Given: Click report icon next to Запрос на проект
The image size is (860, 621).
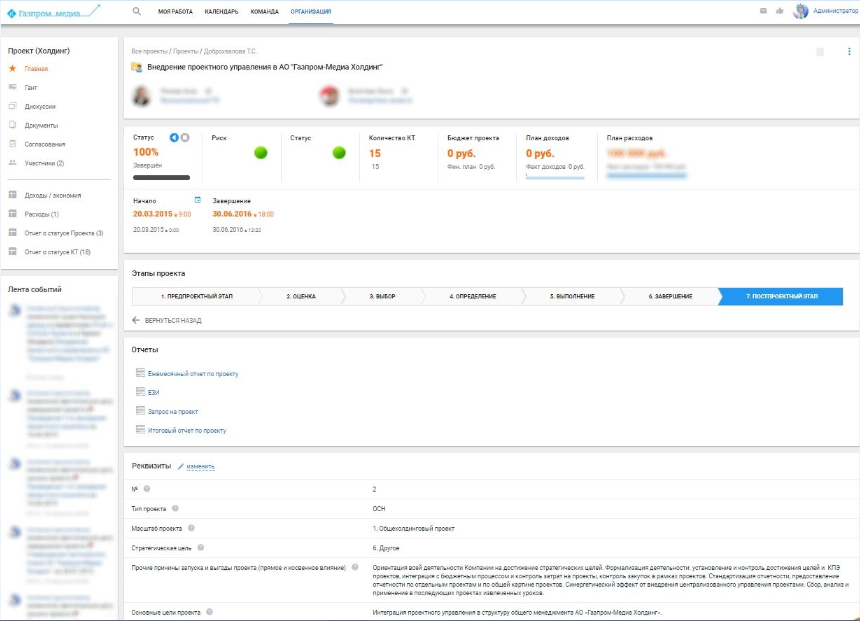Looking at the screenshot, I should (x=140, y=411).
